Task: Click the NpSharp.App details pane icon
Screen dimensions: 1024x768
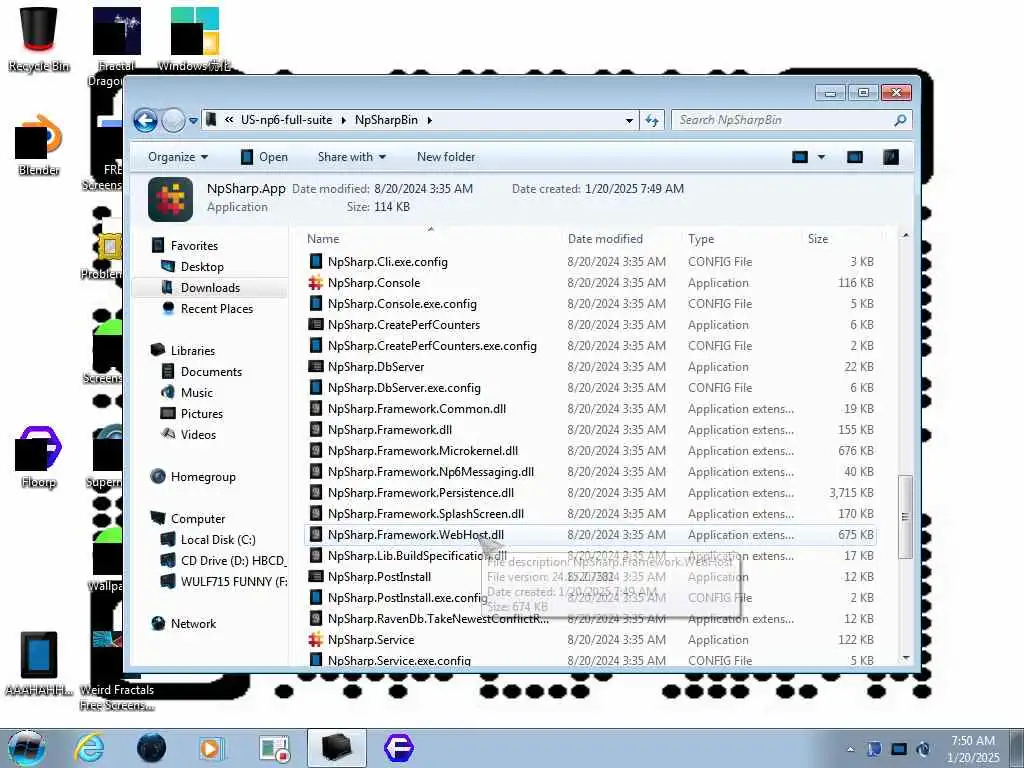Action: click(x=170, y=199)
